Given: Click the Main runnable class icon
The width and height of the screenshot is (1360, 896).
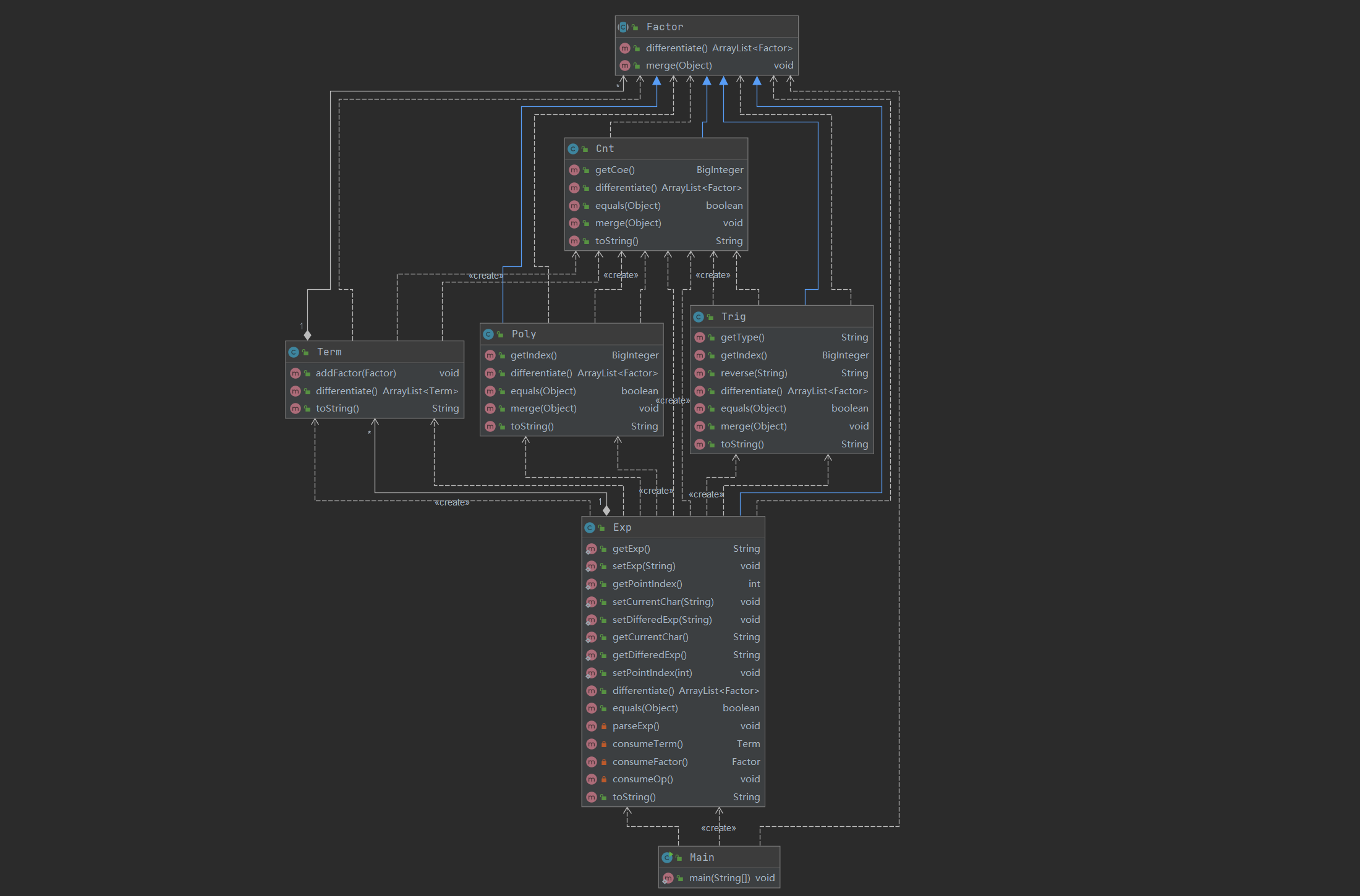Looking at the screenshot, I should [x=667, y=857].
